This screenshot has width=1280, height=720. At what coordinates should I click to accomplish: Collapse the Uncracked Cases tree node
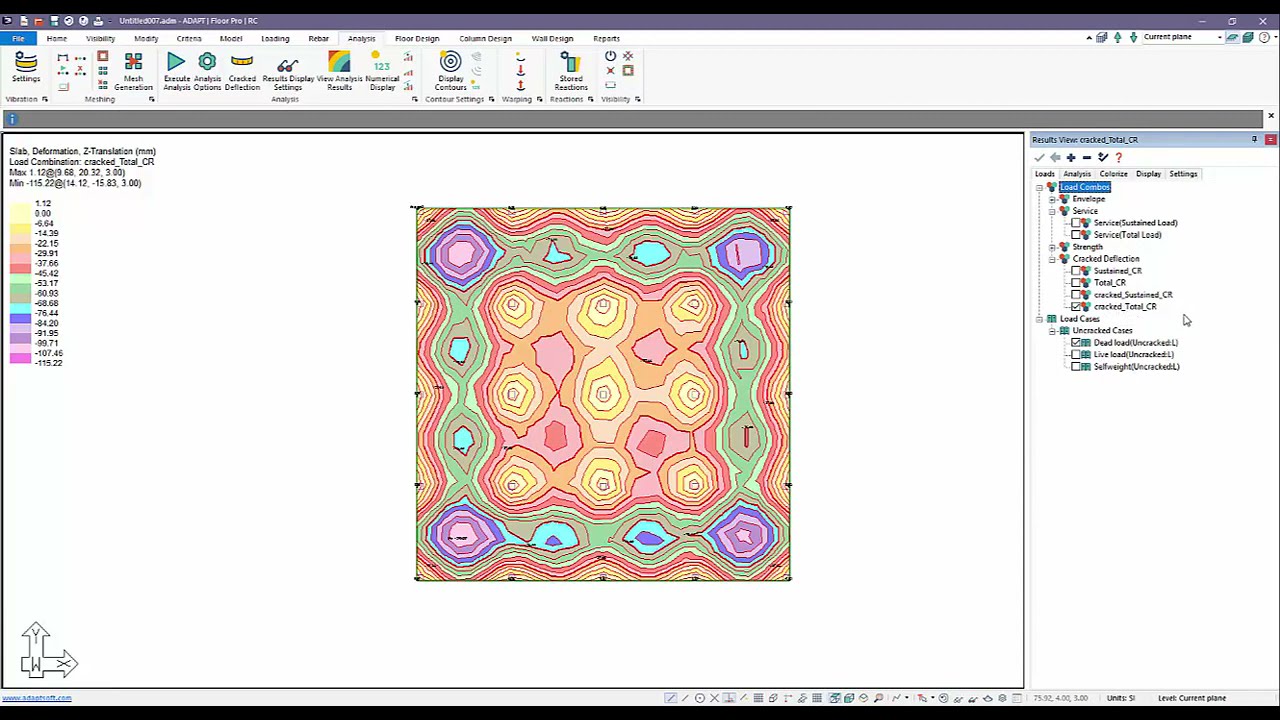(1052, 331)
